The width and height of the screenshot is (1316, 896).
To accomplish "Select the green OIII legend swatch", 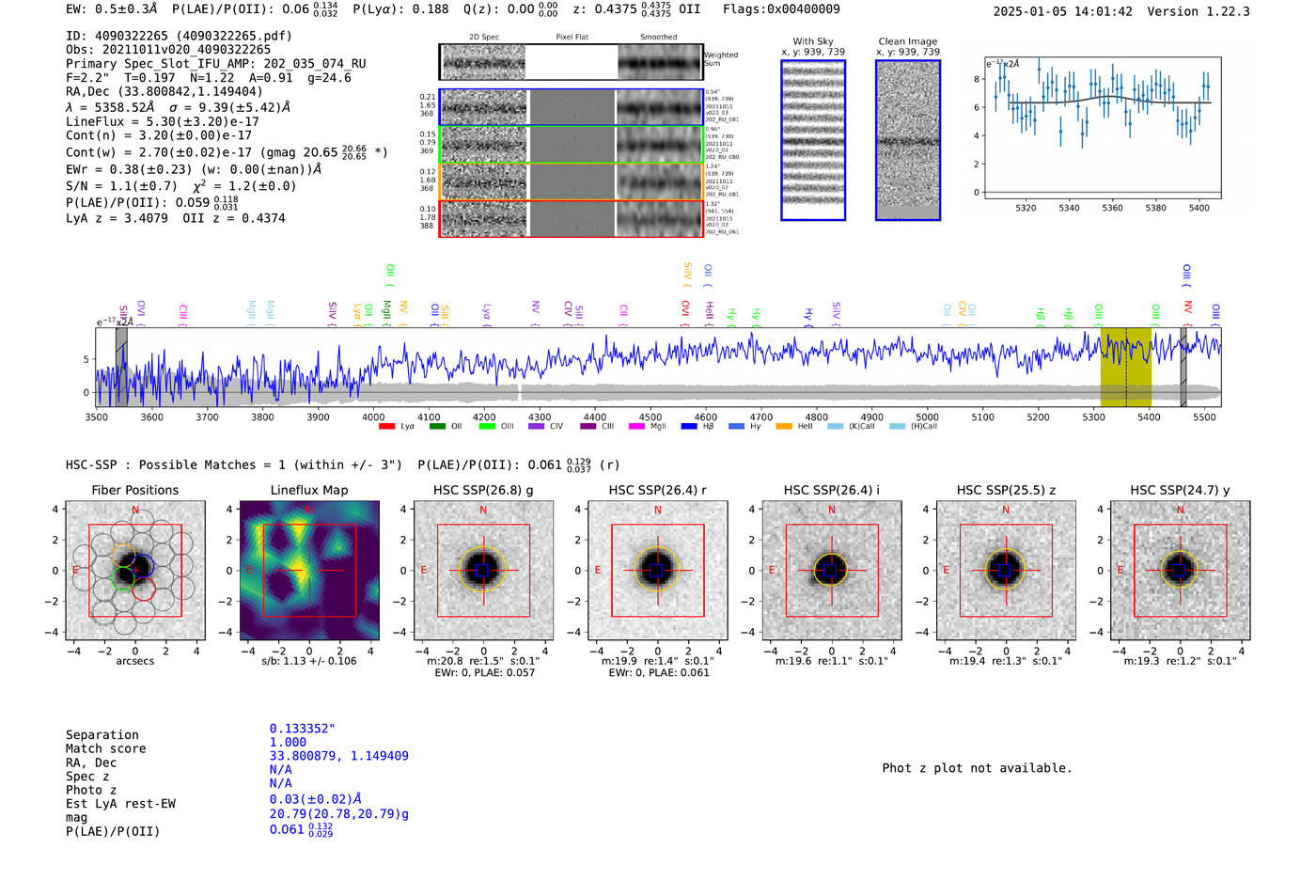I will pos(486,427).
